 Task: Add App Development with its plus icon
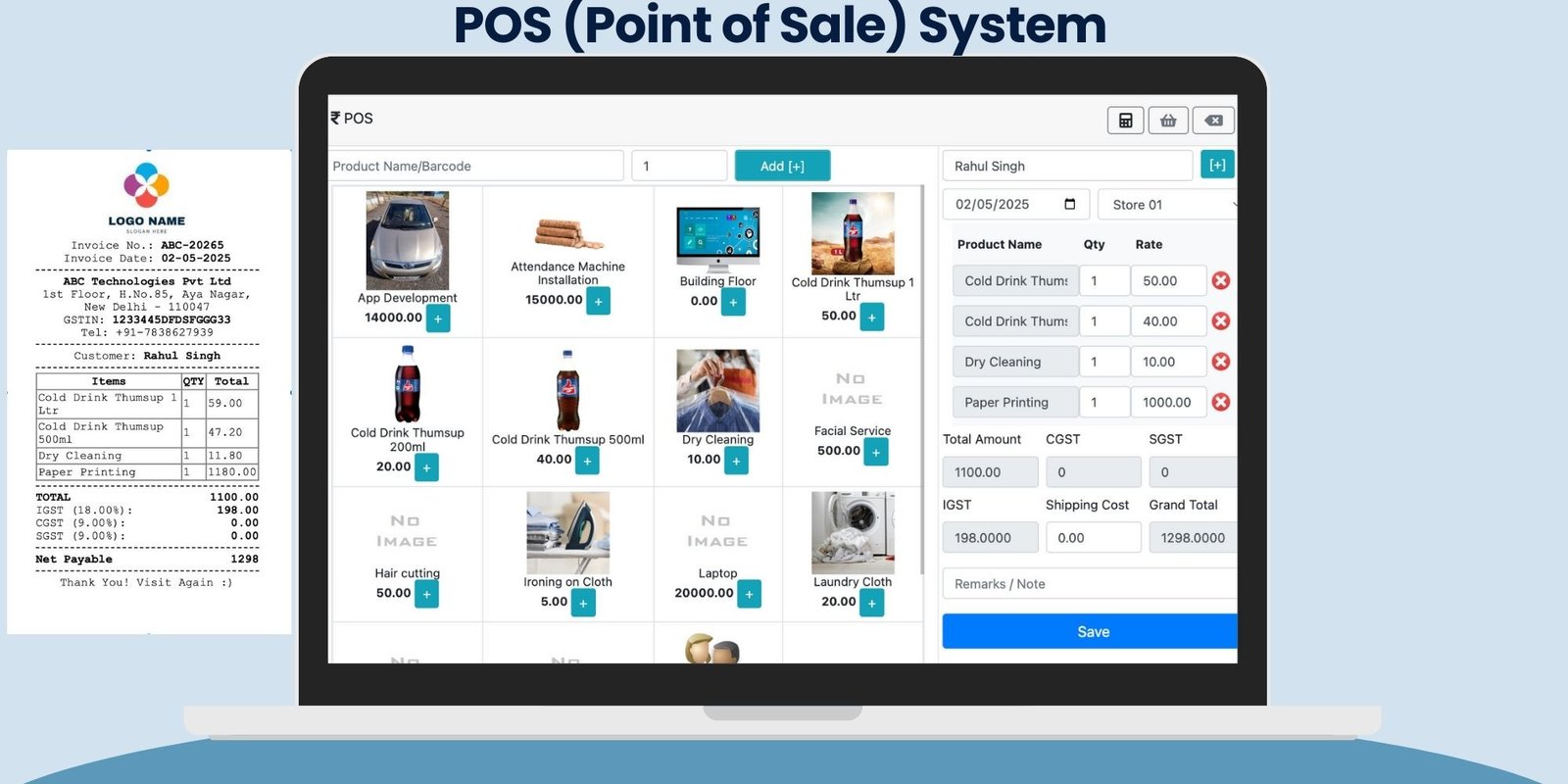coord(438,318)
